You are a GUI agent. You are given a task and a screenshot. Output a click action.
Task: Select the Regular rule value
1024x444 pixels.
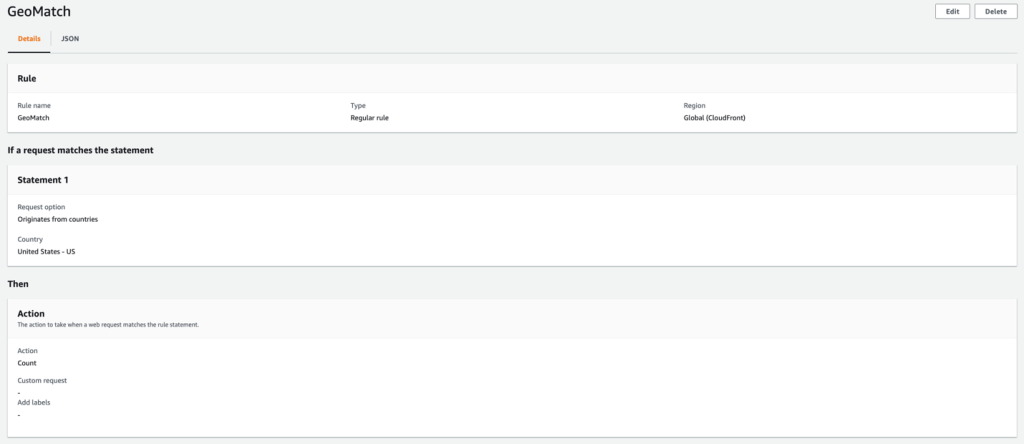(370, 118)
